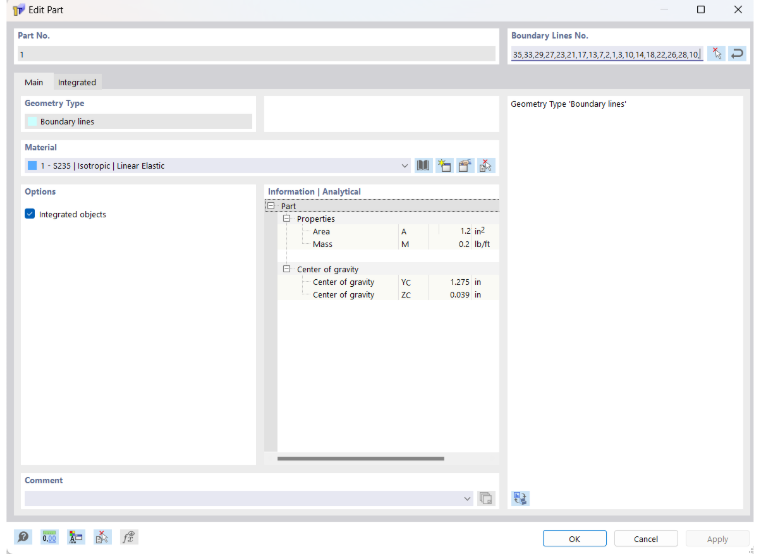Select the Center of gravity ZC row
This screenshot has width=760, height=554.
click(x=388, y=294)
